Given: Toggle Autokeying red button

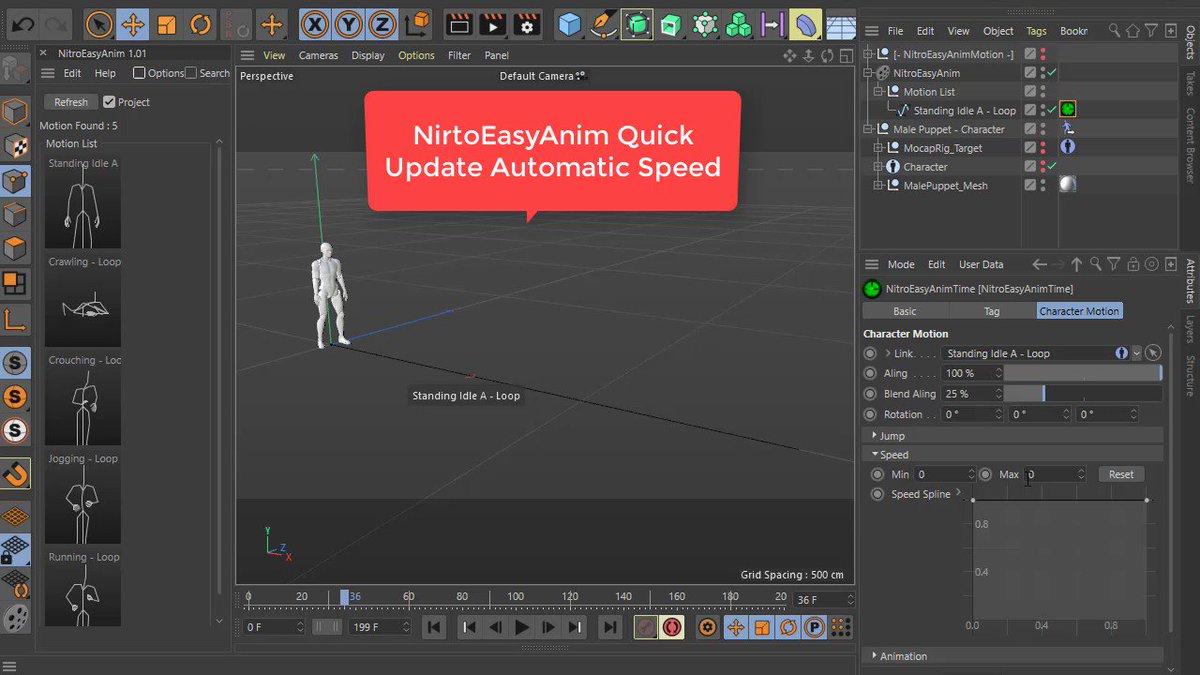Looking at the screenshot, I should click(671, 627).
